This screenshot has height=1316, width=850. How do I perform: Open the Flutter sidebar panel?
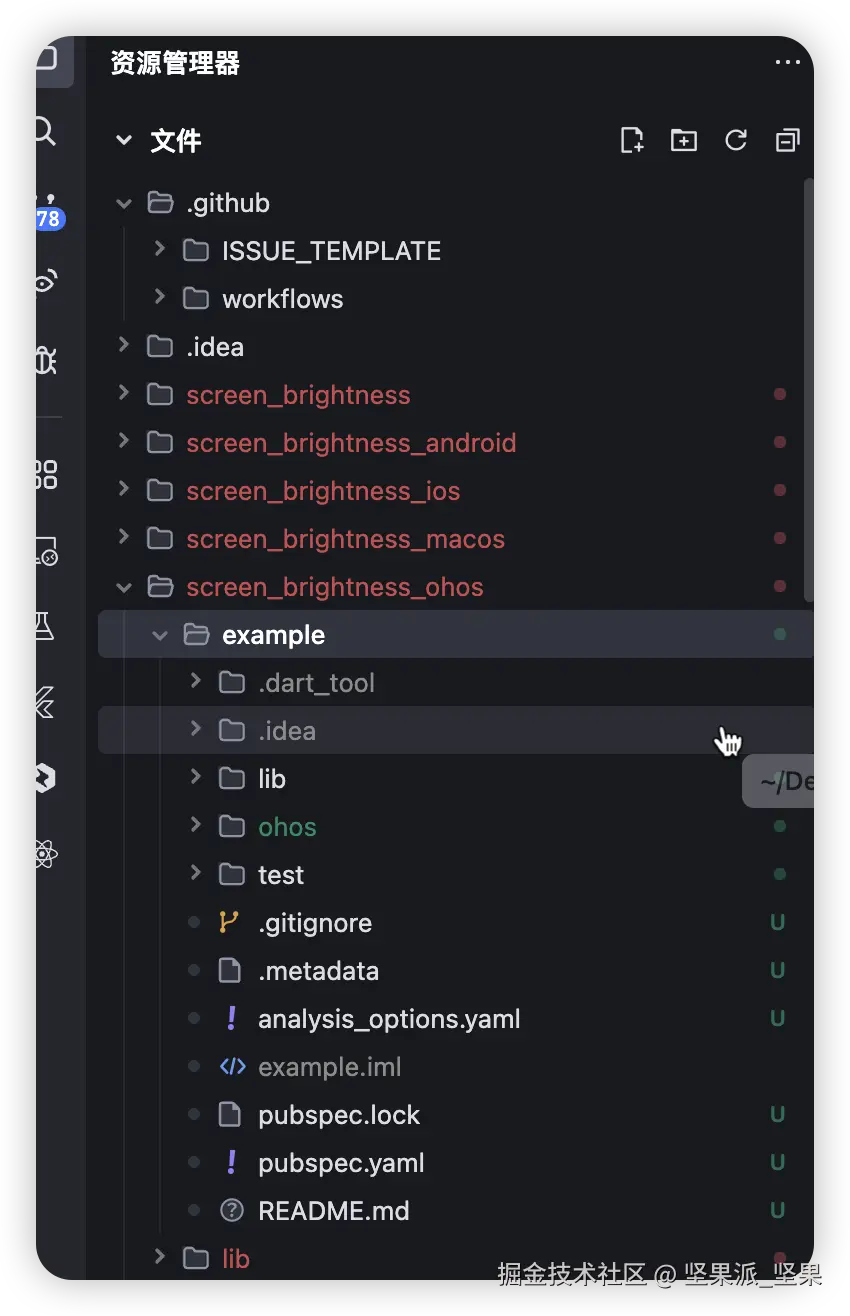tap(45, 703)
